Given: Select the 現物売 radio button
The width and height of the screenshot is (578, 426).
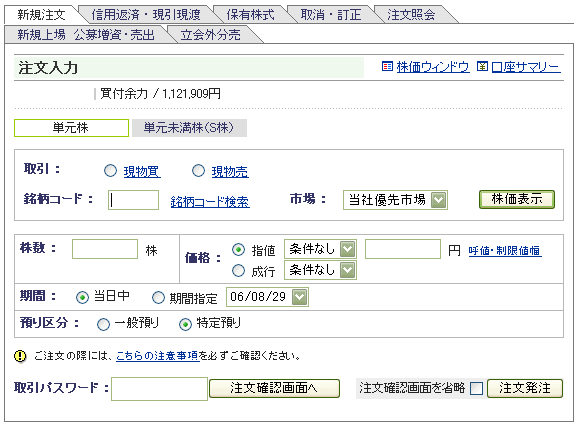Looking at the screenshot, I should point(198,171).
